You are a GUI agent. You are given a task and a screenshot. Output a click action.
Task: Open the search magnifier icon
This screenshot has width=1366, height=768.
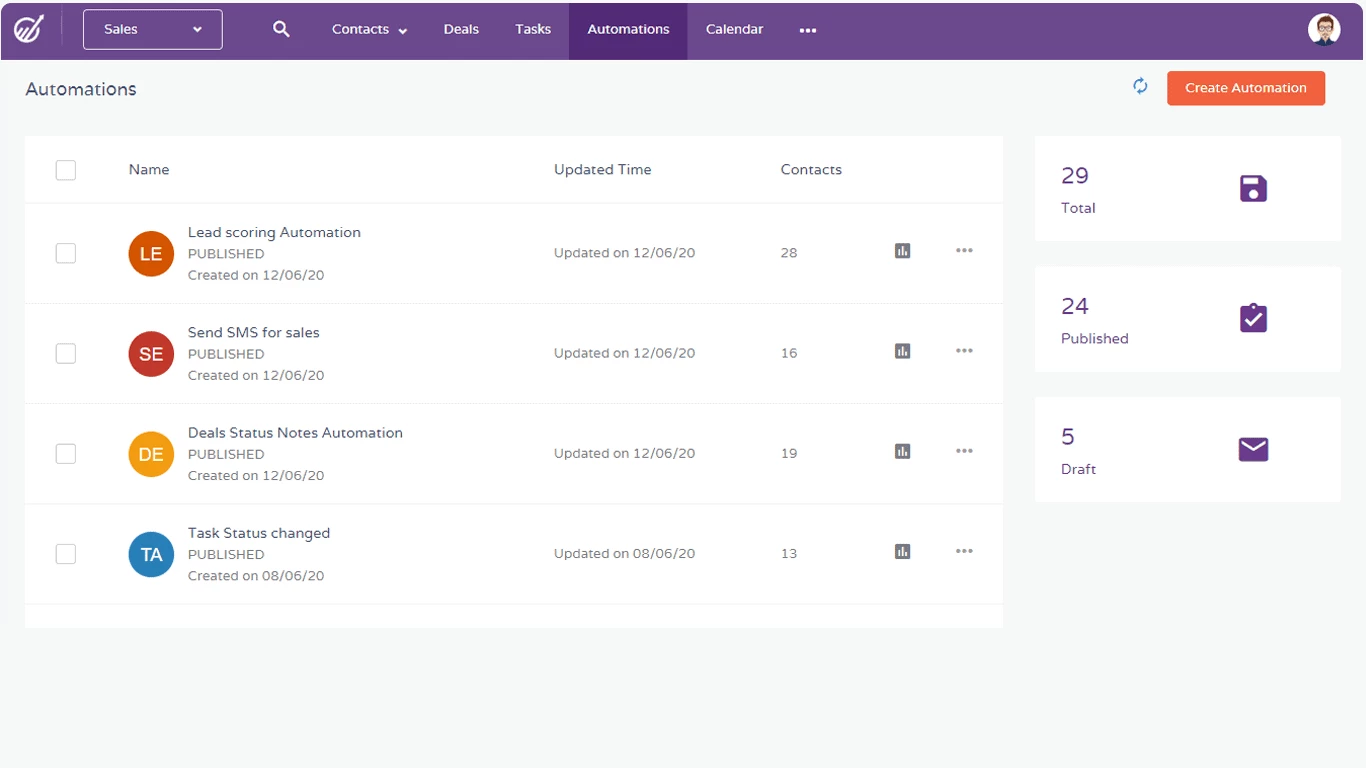tap(282, 29)
